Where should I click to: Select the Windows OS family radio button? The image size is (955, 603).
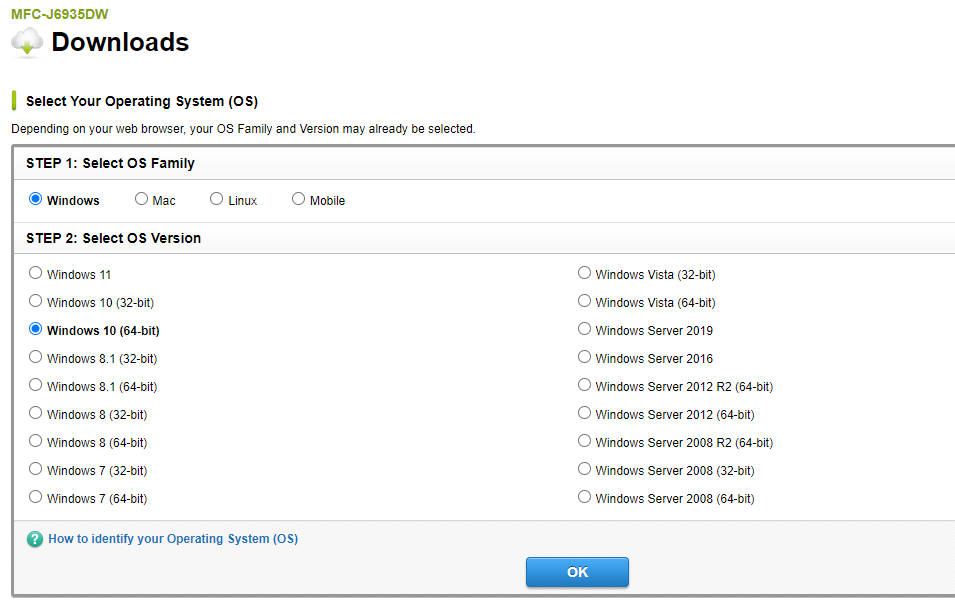click(35, 199)
